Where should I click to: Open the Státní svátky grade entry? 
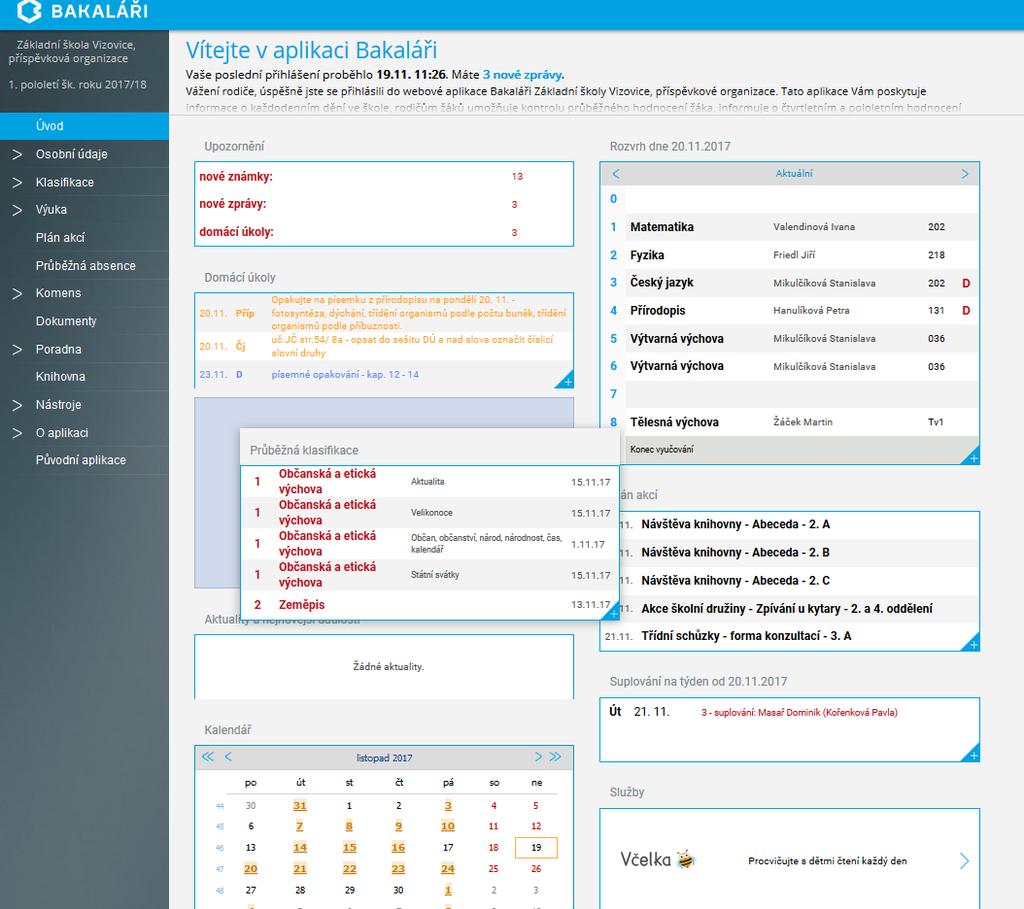pos(430,575)
